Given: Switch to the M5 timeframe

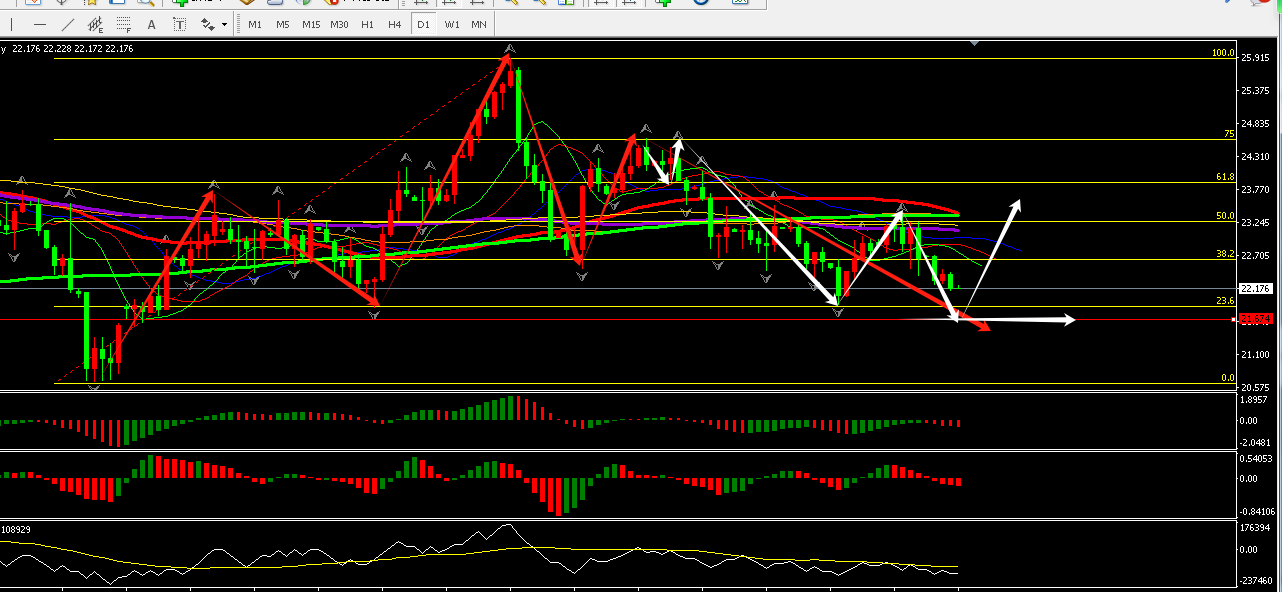Looking at the screenshot, I should tap(283, 24).
